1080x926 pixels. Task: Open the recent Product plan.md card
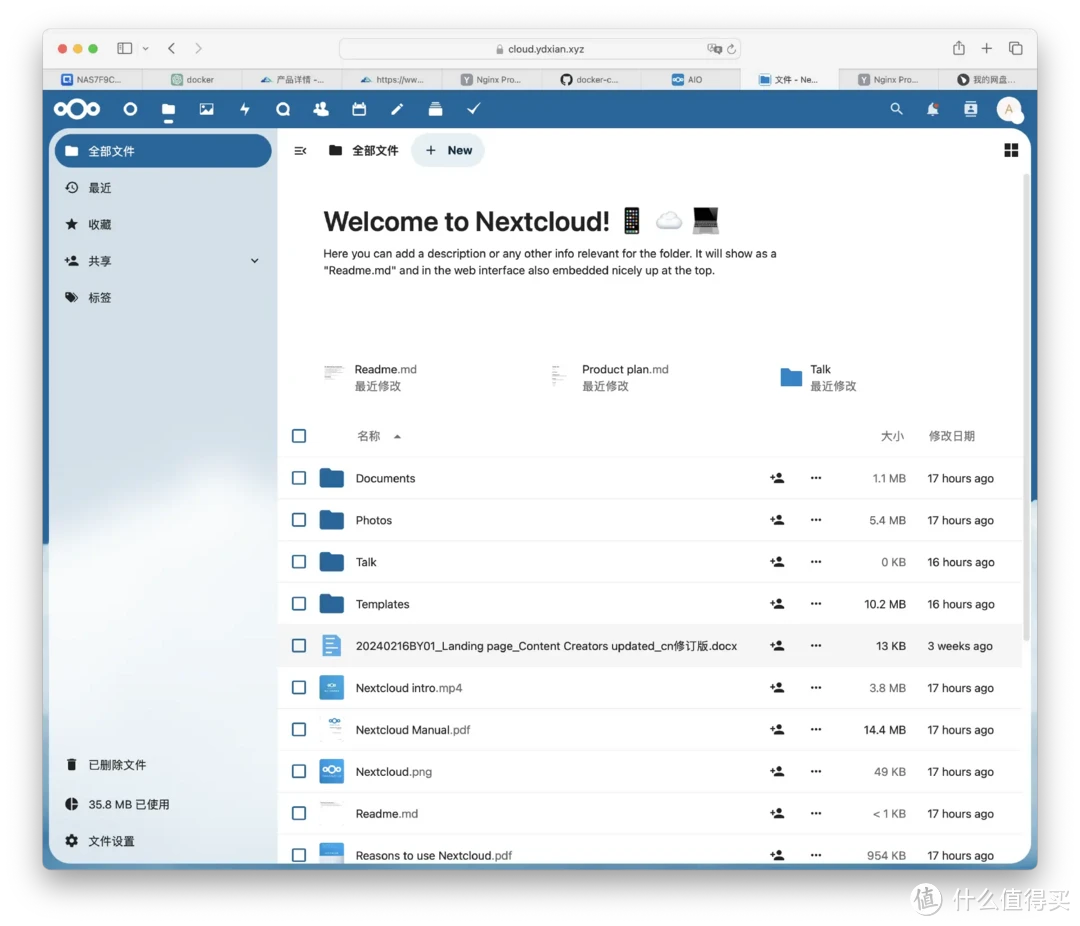(610, 378)
